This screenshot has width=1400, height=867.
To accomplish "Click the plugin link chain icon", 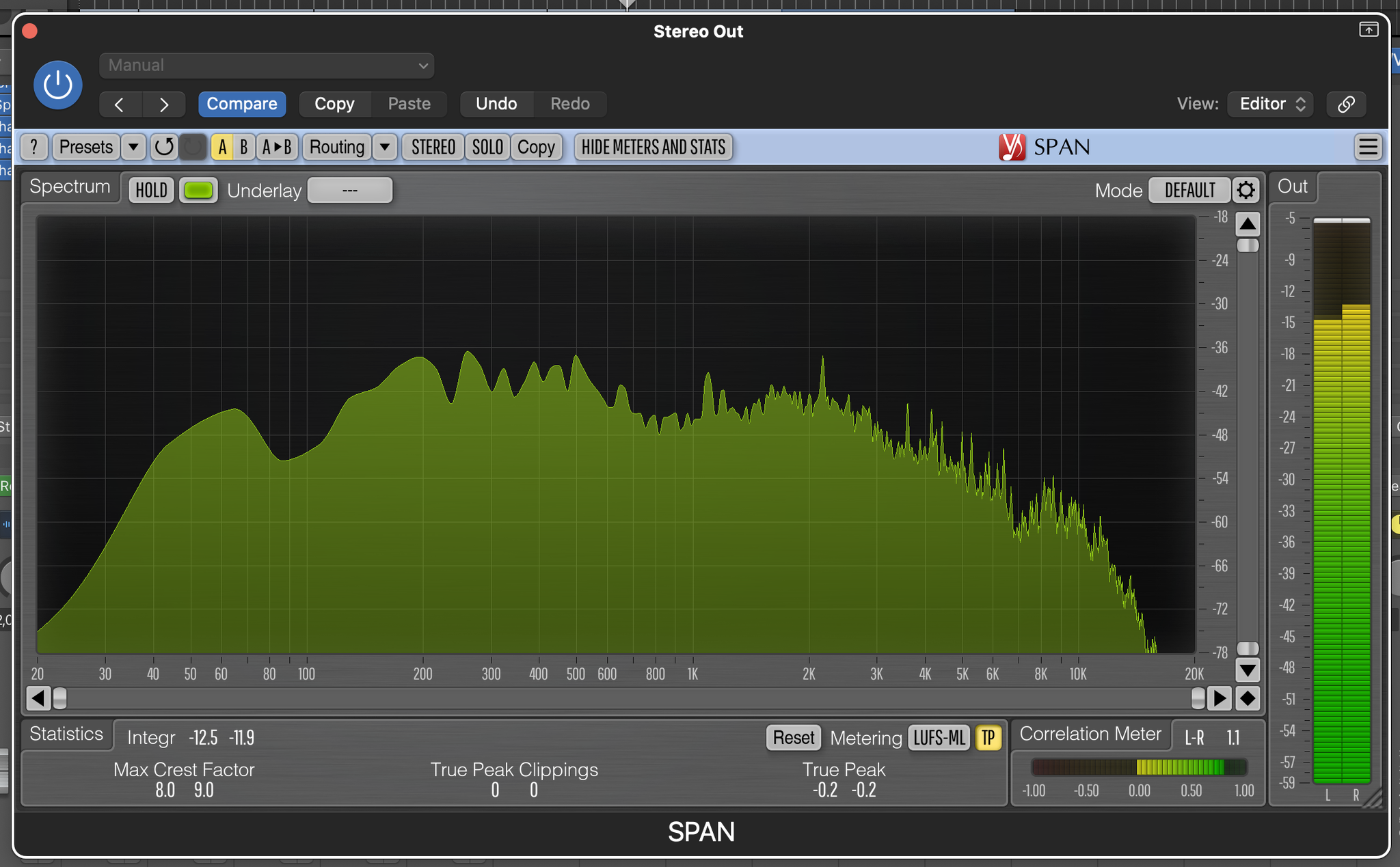I will tap(1346, 104).
